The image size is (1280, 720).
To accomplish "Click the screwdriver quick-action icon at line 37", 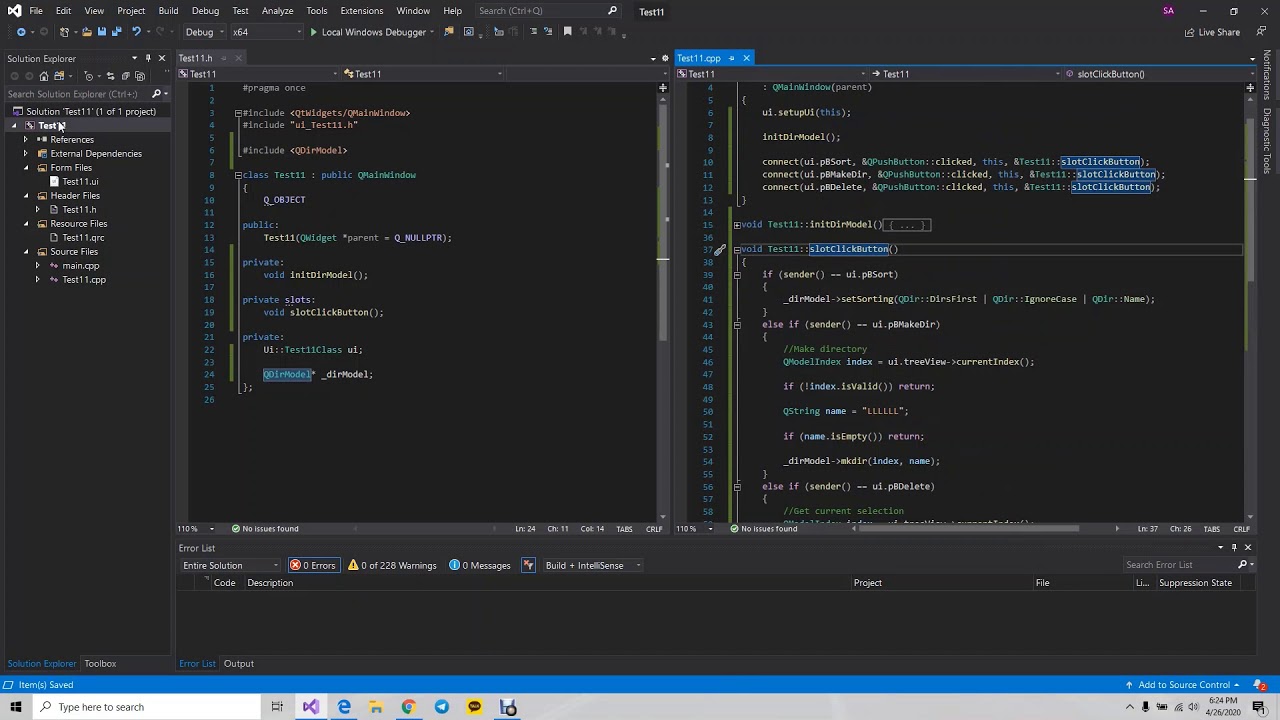I will [719, 250].
